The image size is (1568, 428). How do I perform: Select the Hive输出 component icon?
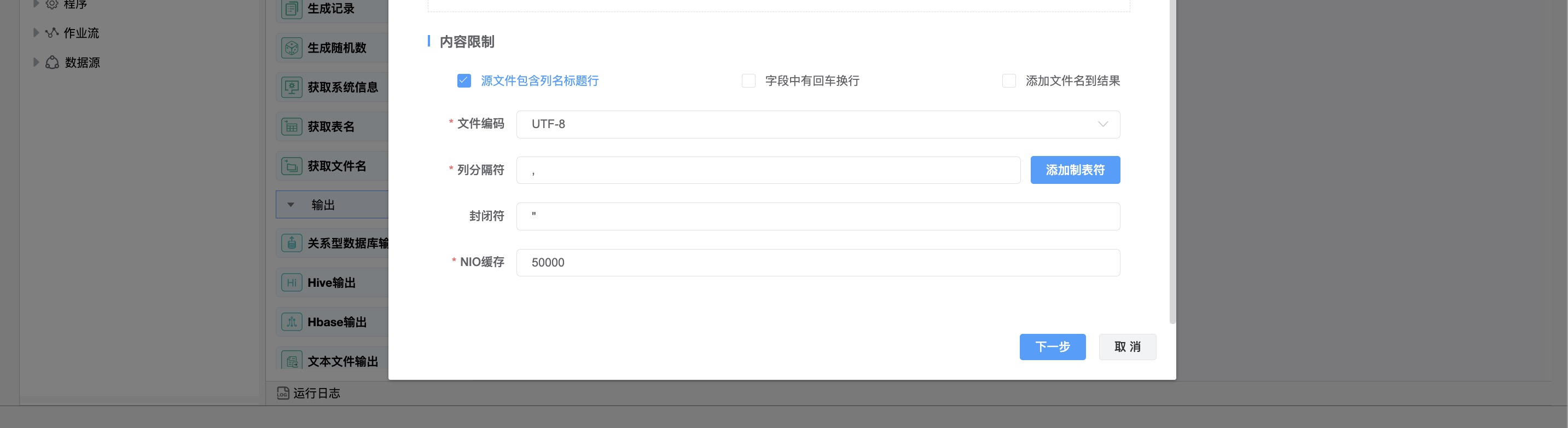[292, 282]
